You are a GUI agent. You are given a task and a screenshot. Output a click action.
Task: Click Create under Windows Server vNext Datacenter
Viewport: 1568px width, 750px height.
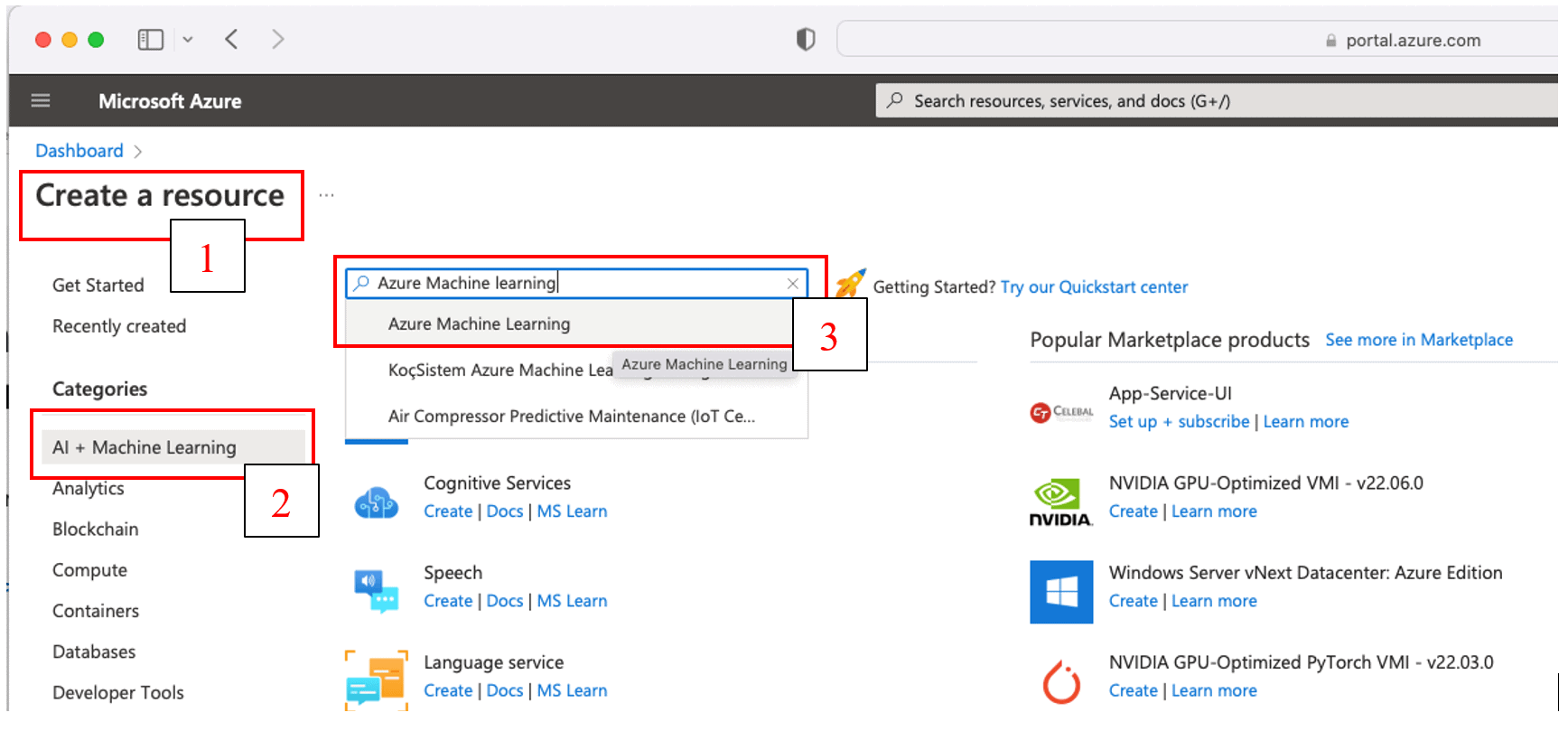point(1134,601)
